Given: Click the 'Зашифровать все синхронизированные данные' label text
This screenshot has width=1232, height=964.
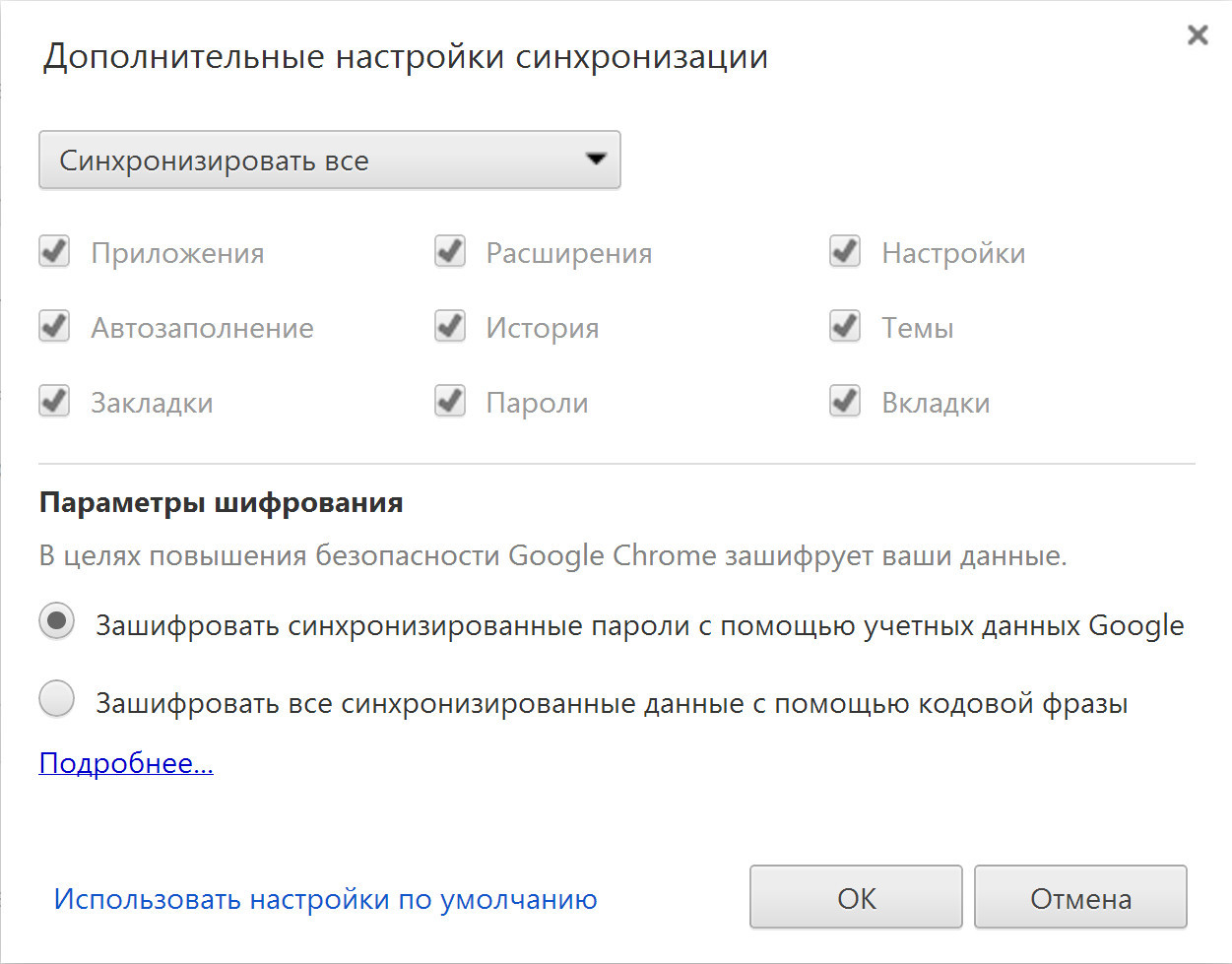Looking at the screenshot, I should [x=611, y=703].
